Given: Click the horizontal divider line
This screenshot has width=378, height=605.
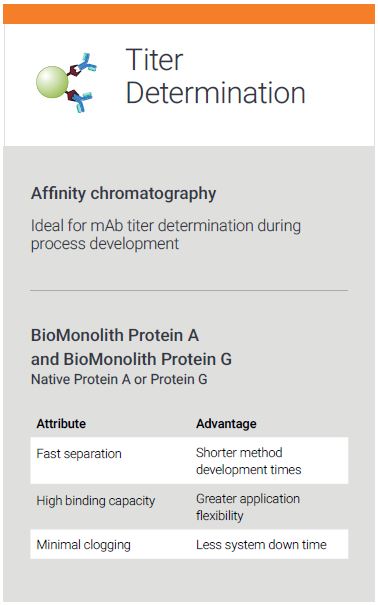Looking at the screenshot, I should (x=189, y=290).
